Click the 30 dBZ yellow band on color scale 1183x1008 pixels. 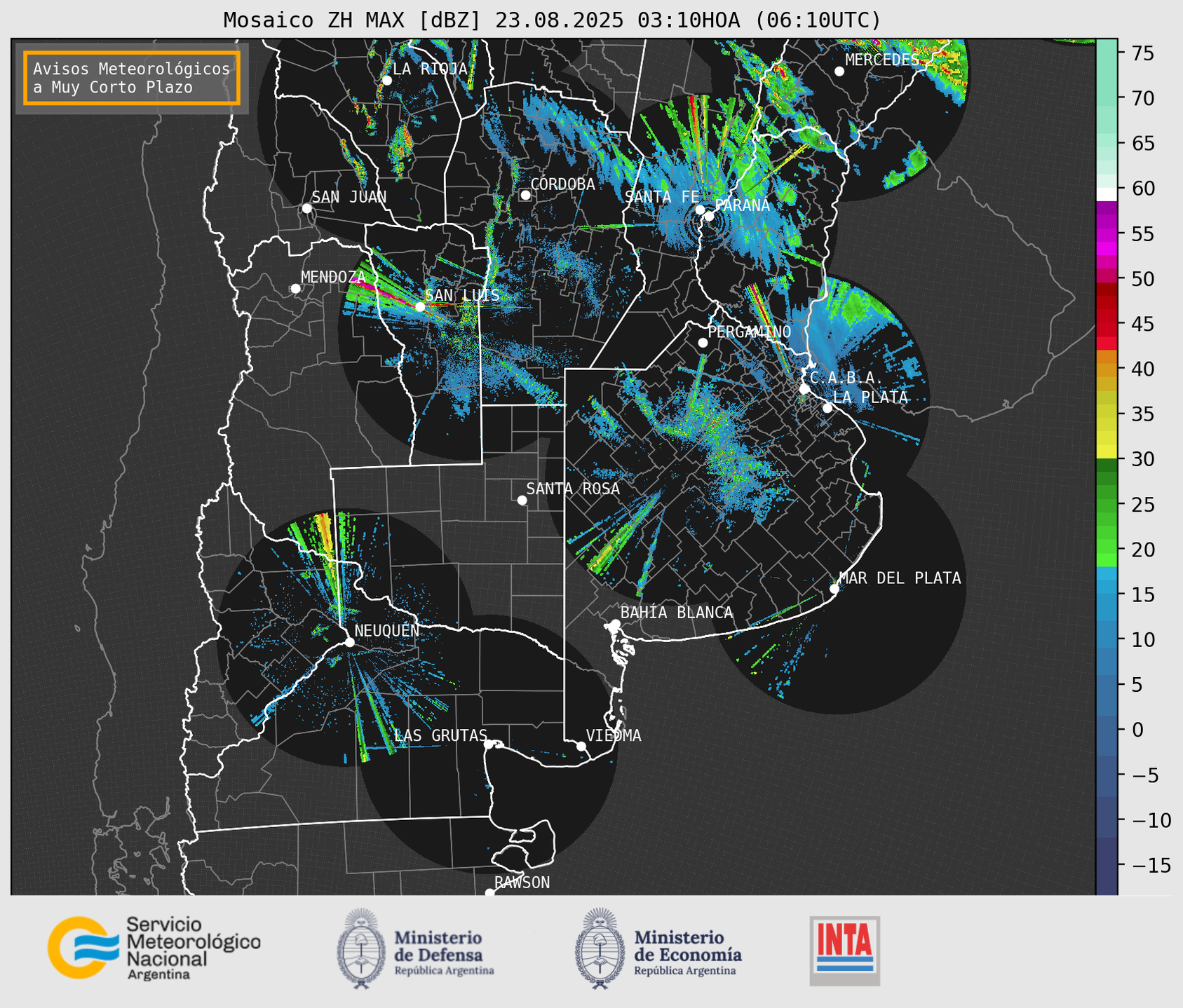[1107, 452]
